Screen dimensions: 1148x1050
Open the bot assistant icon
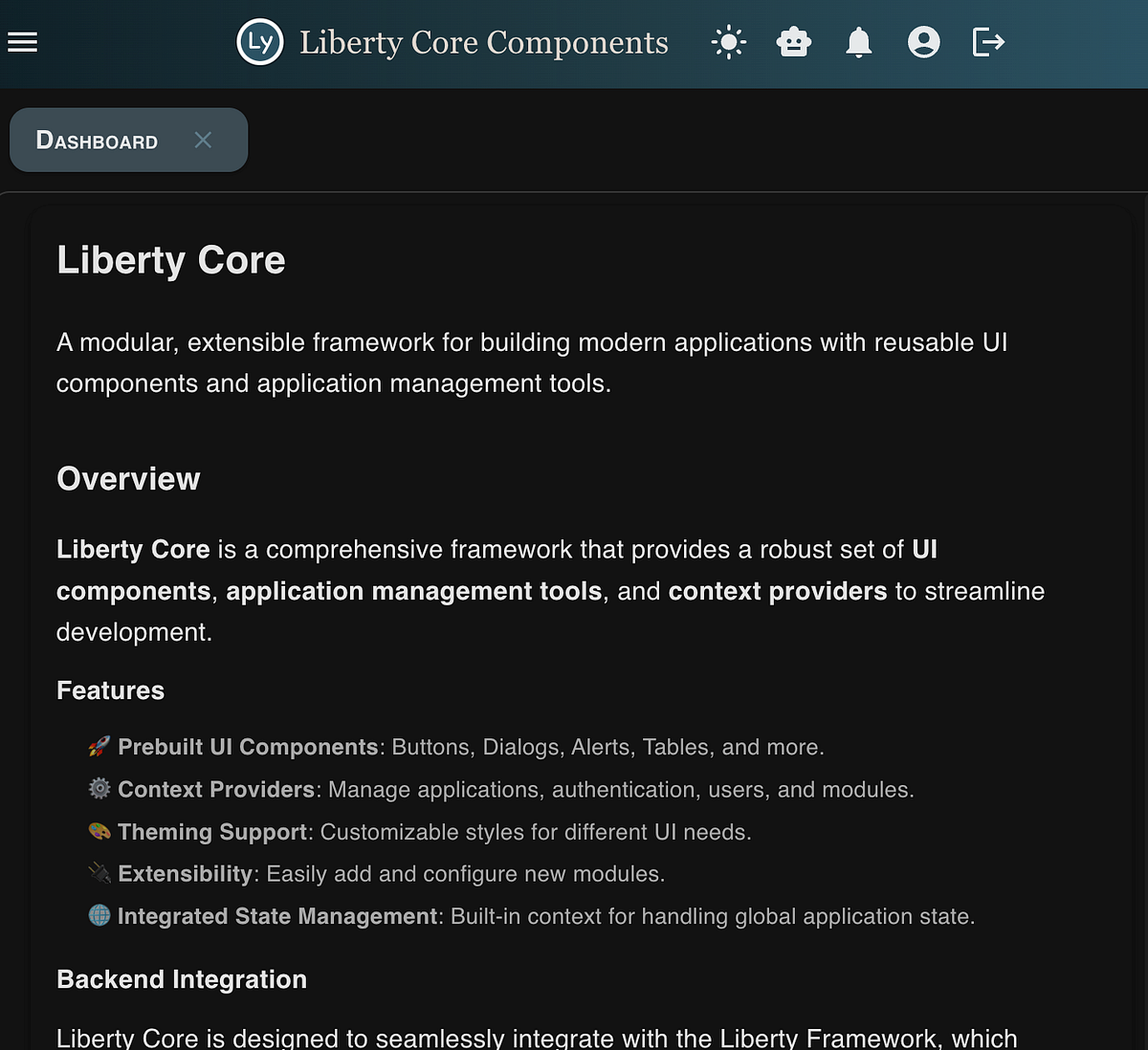click(793, 41)
